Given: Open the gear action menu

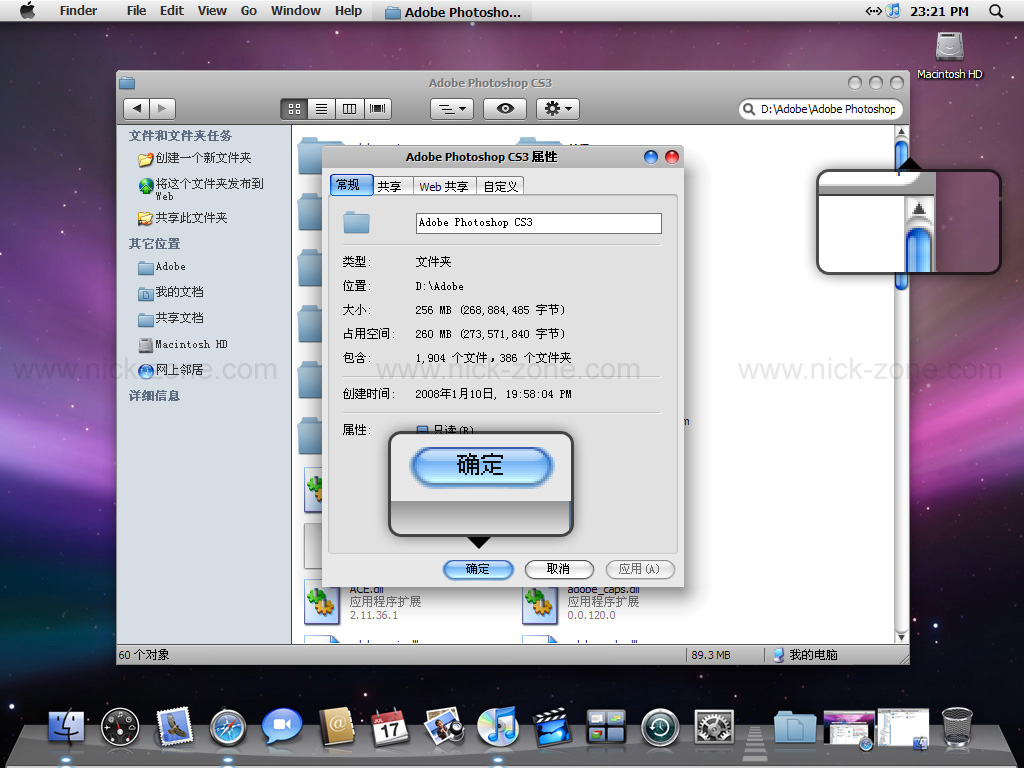Looking at the screenshot, I should (x=558, y=109).
